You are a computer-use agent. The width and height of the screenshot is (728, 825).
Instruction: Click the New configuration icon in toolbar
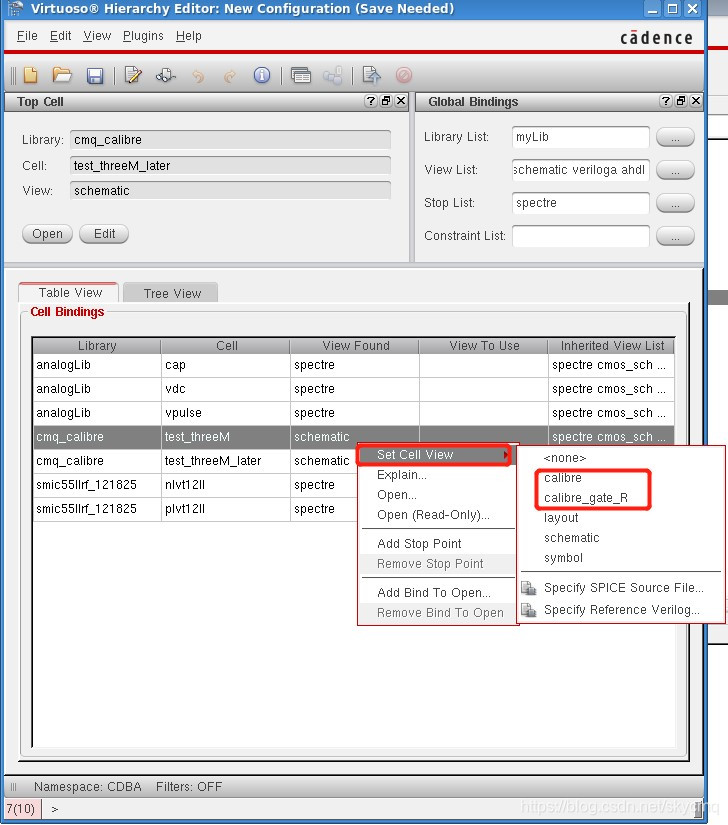[x=30, y=75]
